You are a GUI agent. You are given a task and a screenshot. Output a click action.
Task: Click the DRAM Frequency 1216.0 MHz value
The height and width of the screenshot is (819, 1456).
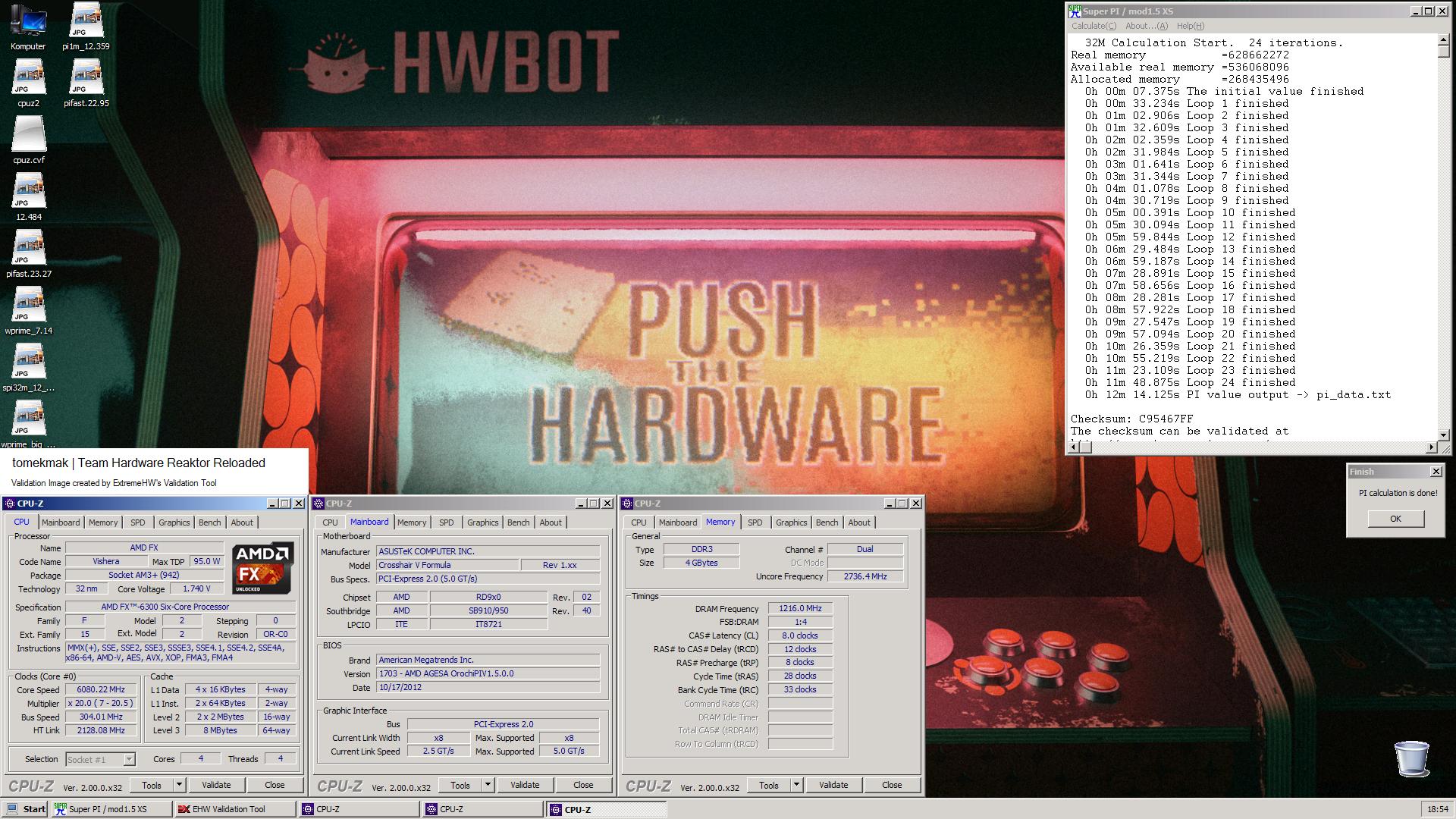tap(800, 608)
